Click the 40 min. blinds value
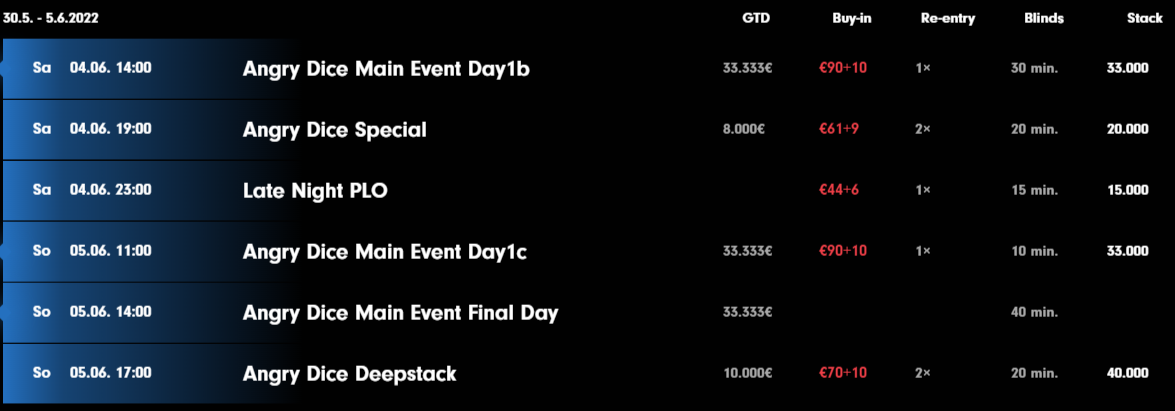The image size is (1175, 411). point(1034,311)
